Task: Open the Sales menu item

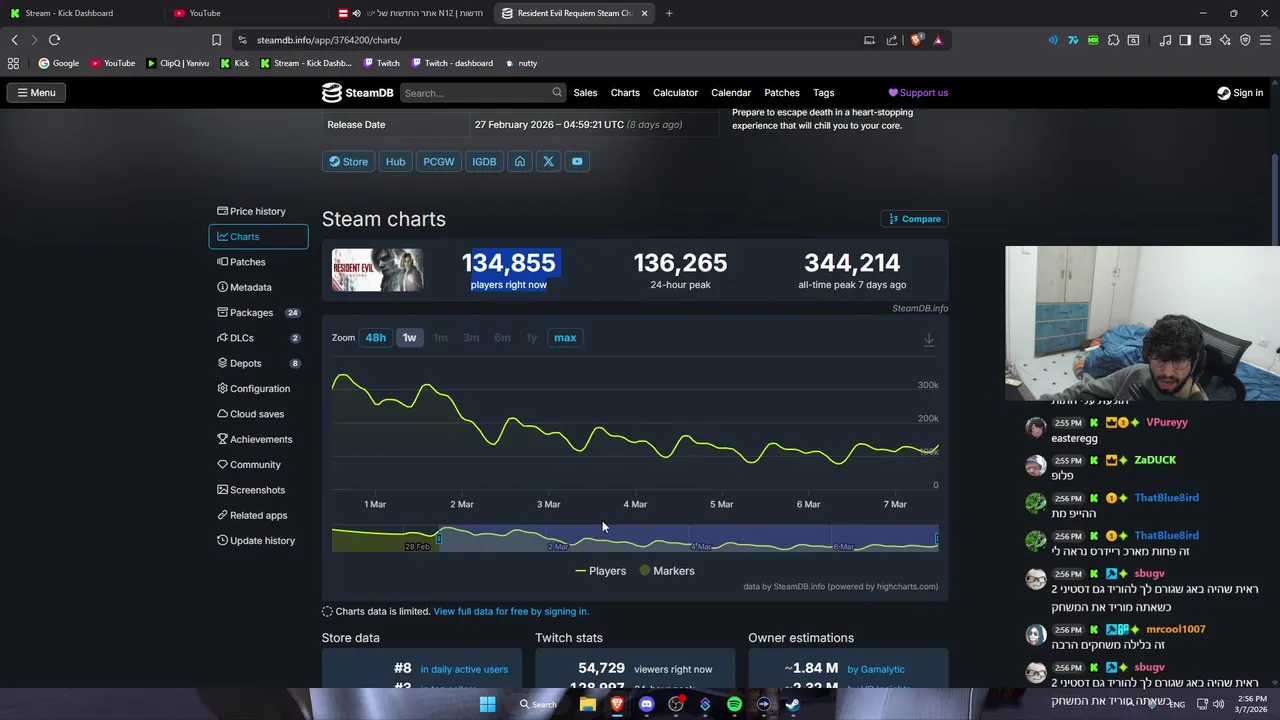Action: (585, 93)
